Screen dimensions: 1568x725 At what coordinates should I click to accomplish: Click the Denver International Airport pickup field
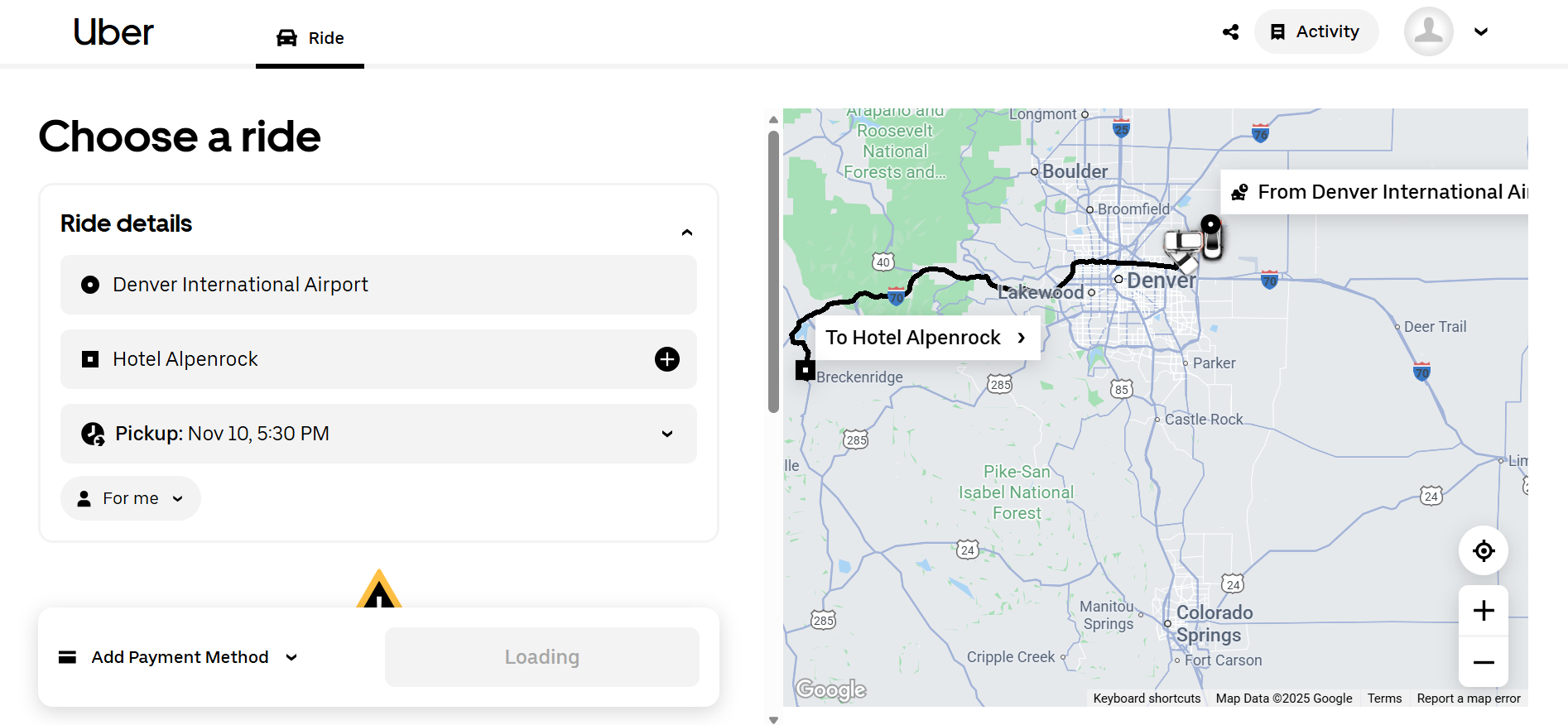(x=378, y=285)
